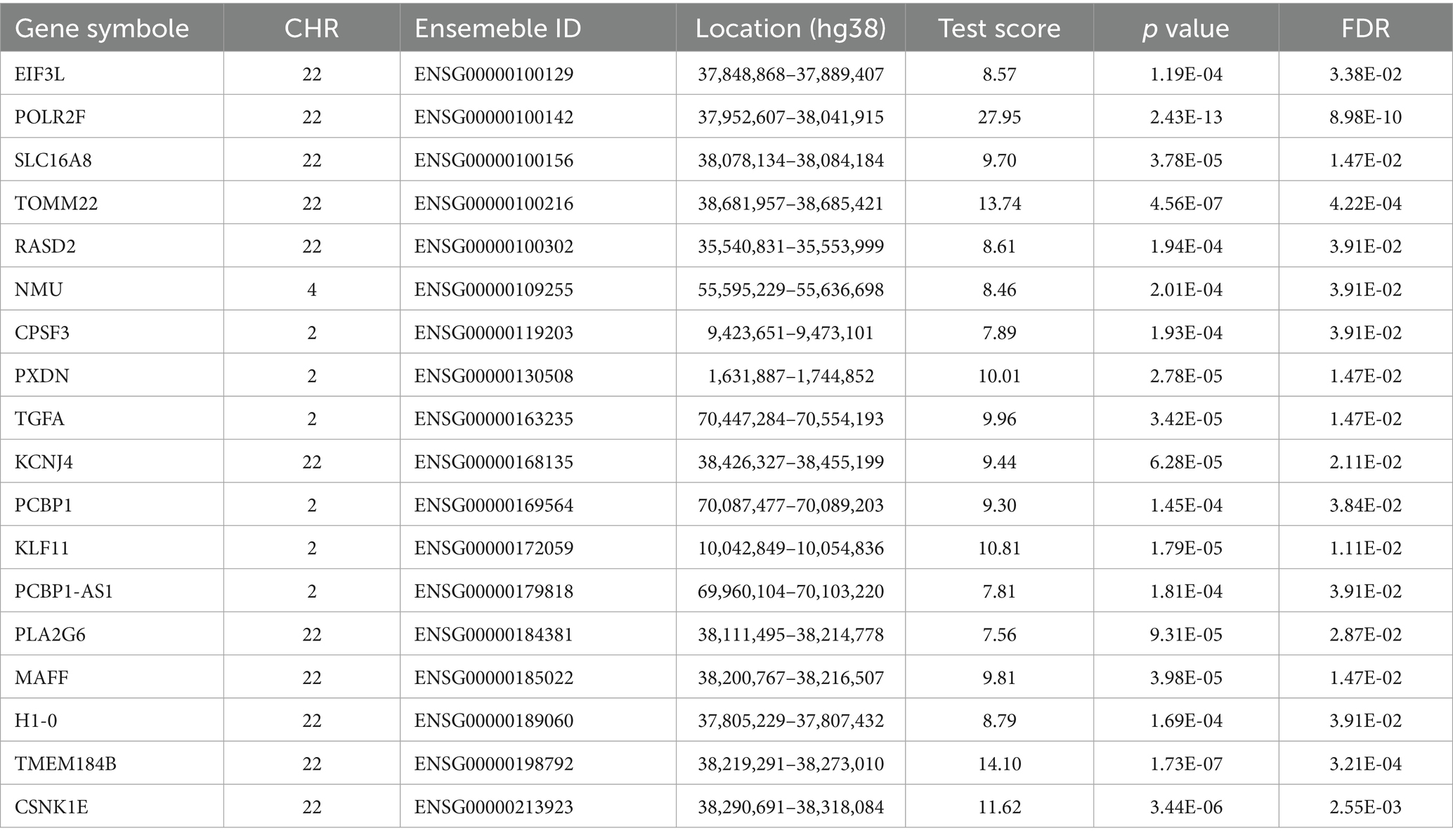Click the PCBP1-AS1 gene symbol cell
This screenshot has height=840, width=1453.
point(64,591)
